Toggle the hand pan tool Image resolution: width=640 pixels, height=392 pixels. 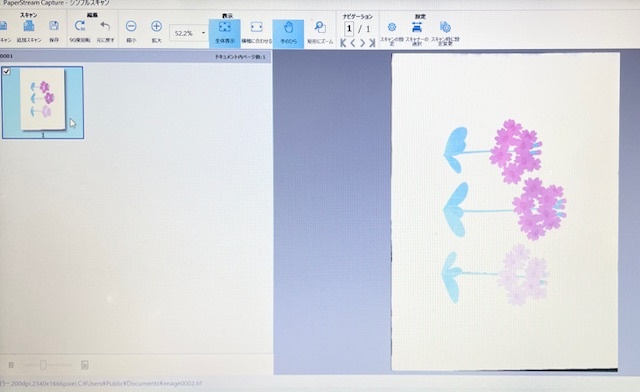[x=288, y=33]
